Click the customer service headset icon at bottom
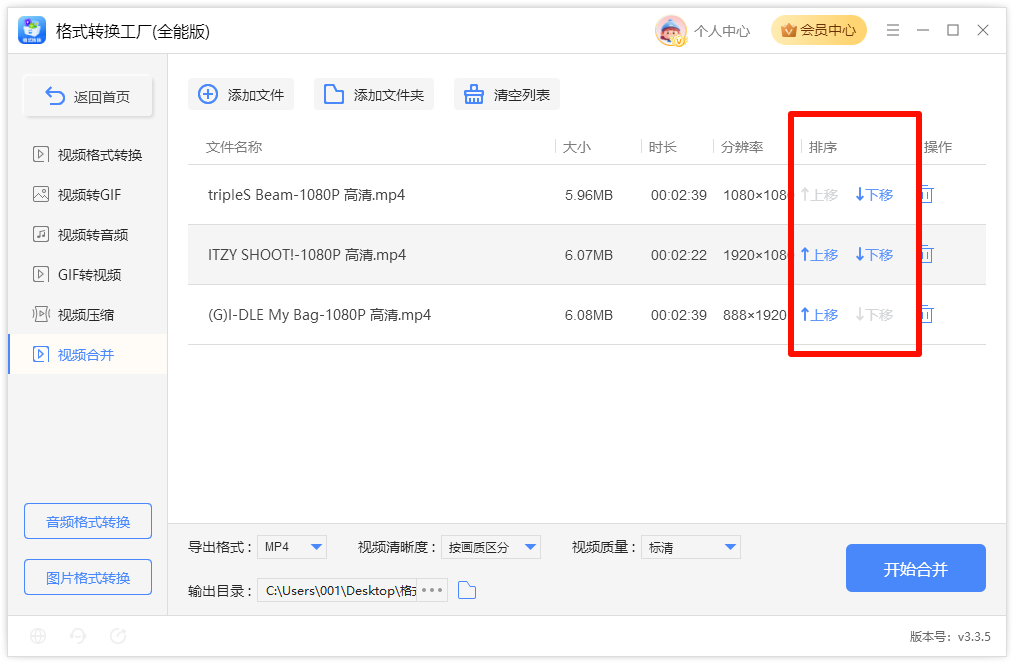Screen dimensions: 1014x664 pos(78,636)
